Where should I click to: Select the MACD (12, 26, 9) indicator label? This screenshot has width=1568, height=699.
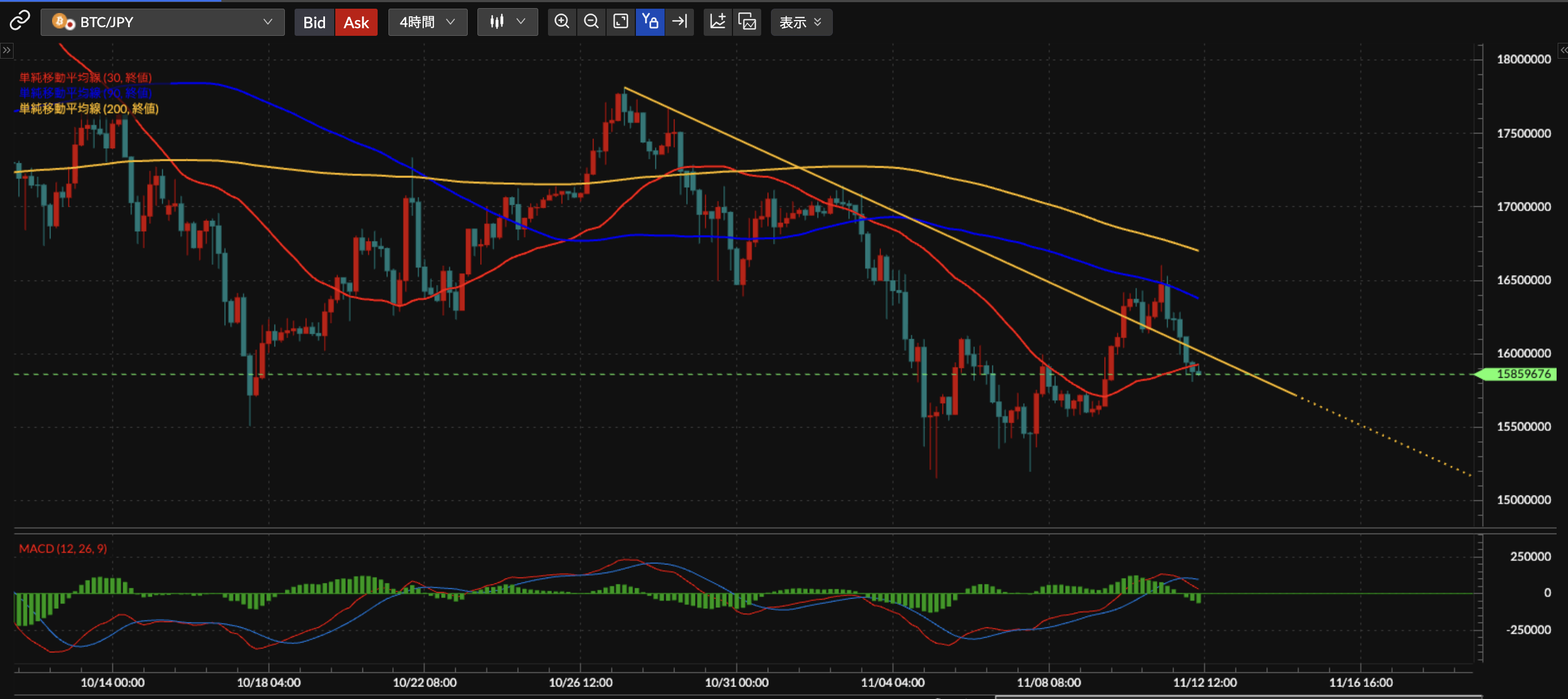(63, 549)
